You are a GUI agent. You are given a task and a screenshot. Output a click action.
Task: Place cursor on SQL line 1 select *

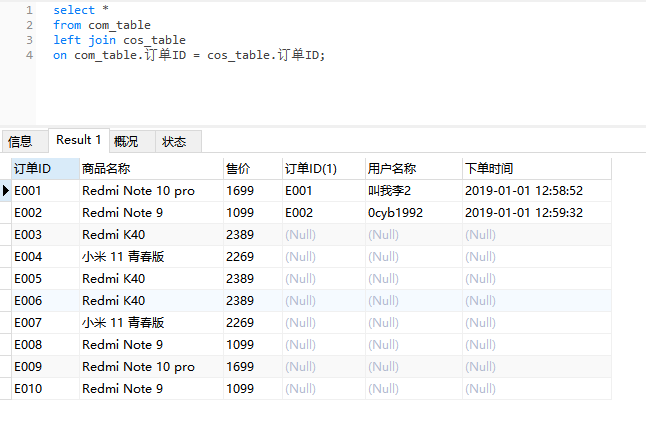[81, 10]
